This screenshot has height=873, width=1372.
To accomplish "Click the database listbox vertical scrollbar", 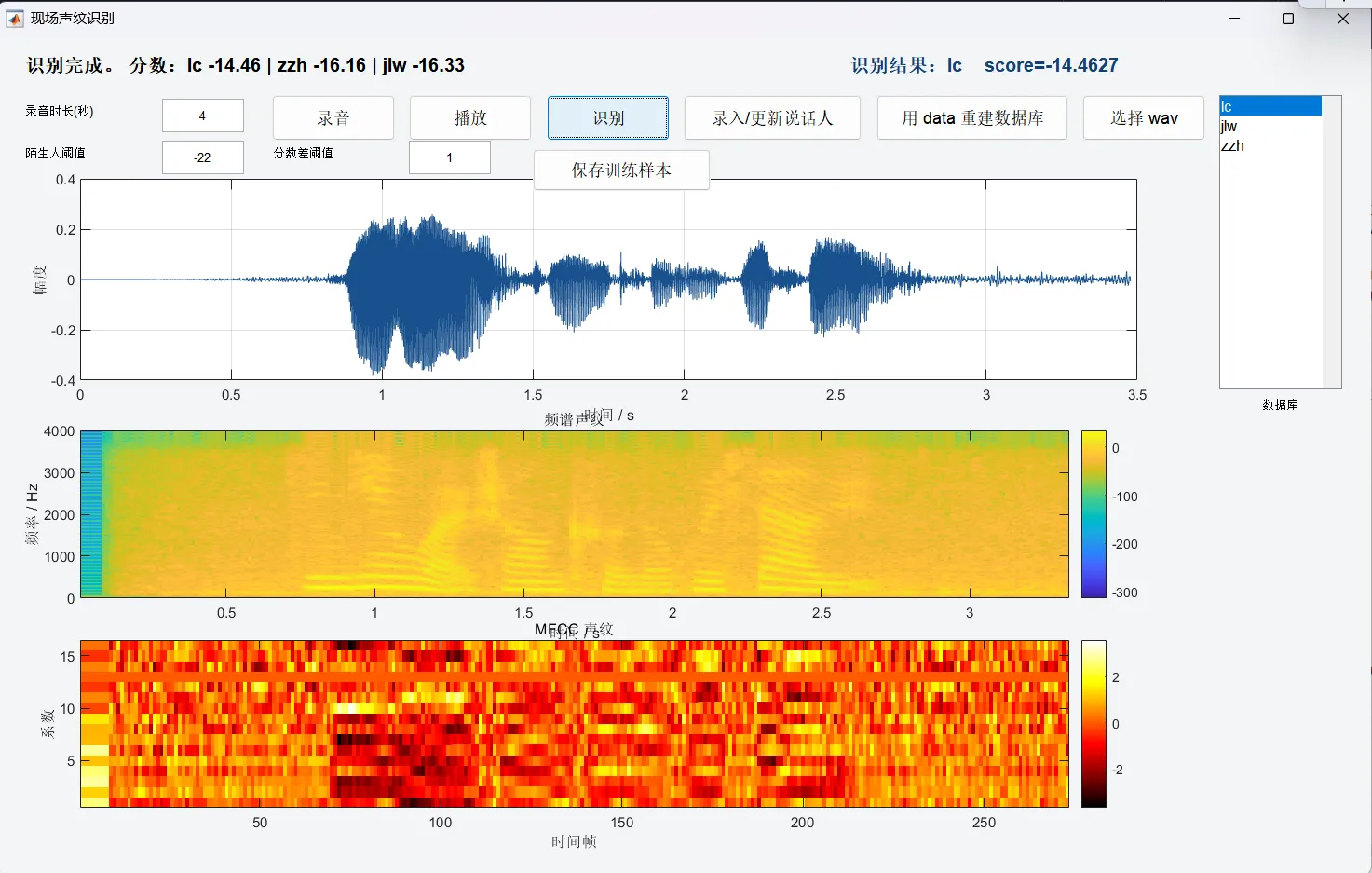I will [1332, 241].
